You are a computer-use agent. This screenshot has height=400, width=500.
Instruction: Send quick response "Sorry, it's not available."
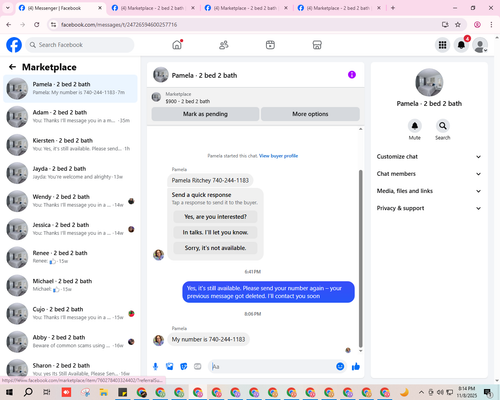tap(215, 248)
